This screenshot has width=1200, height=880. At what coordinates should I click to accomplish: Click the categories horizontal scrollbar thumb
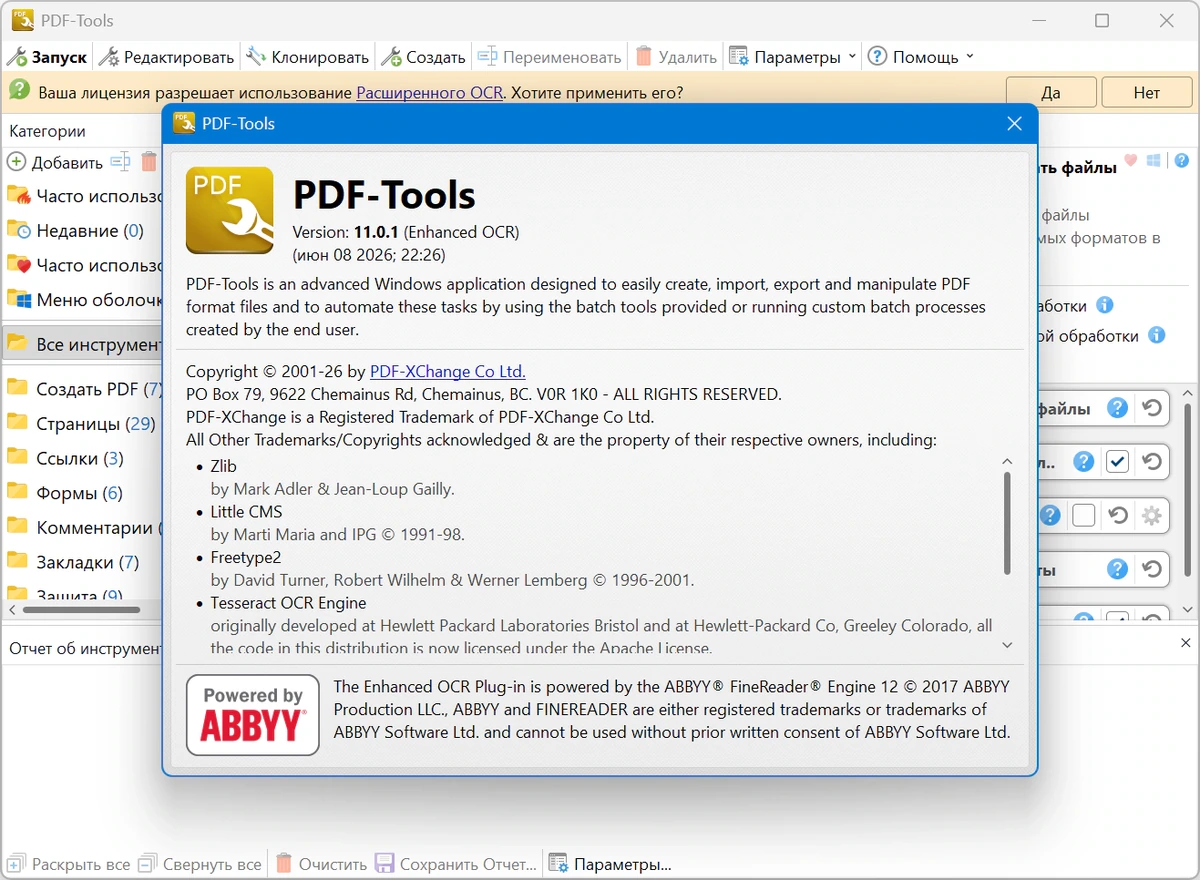pos(82,609)
